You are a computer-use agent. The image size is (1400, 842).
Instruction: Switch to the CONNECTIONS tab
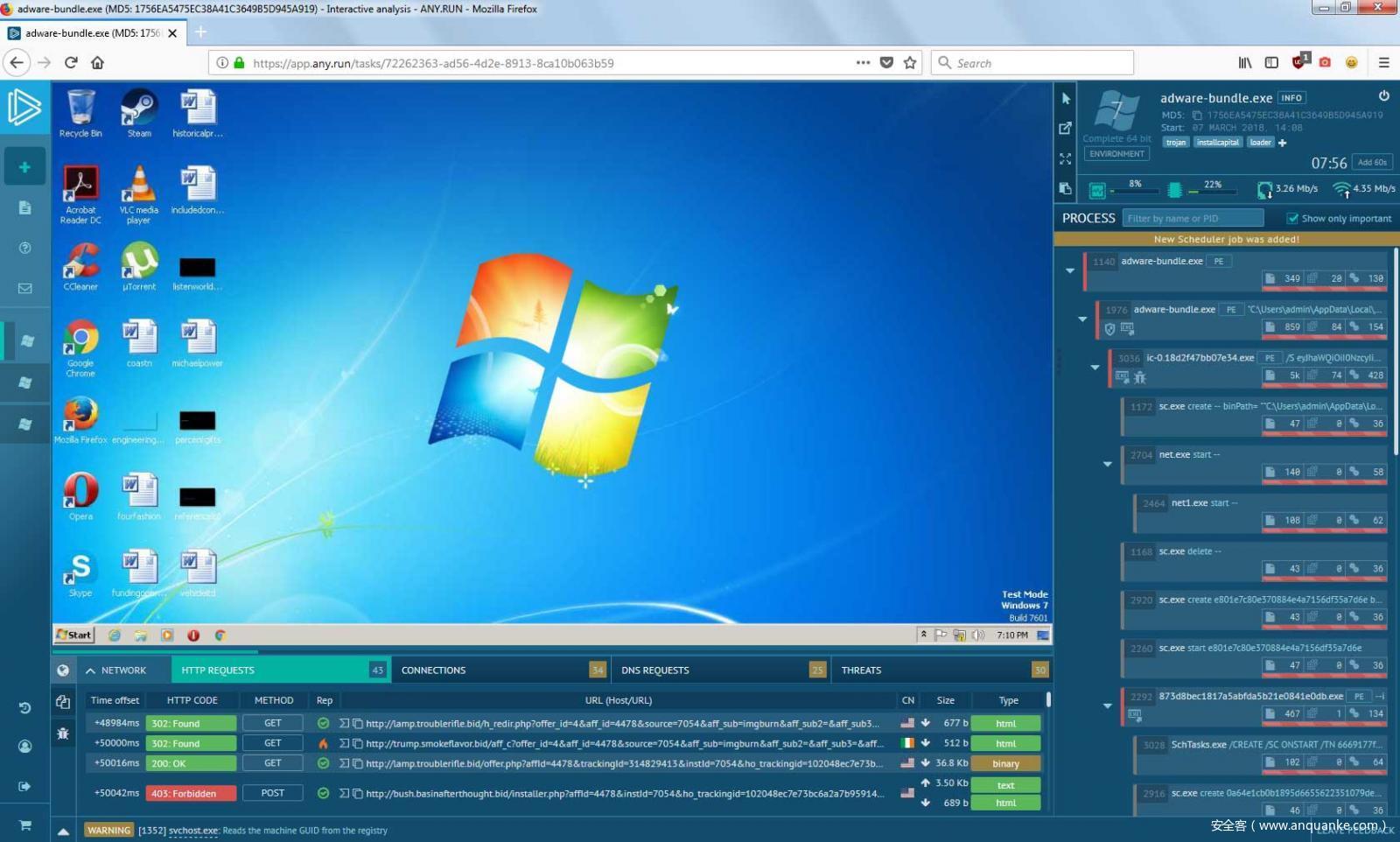(x=434, y=670)
